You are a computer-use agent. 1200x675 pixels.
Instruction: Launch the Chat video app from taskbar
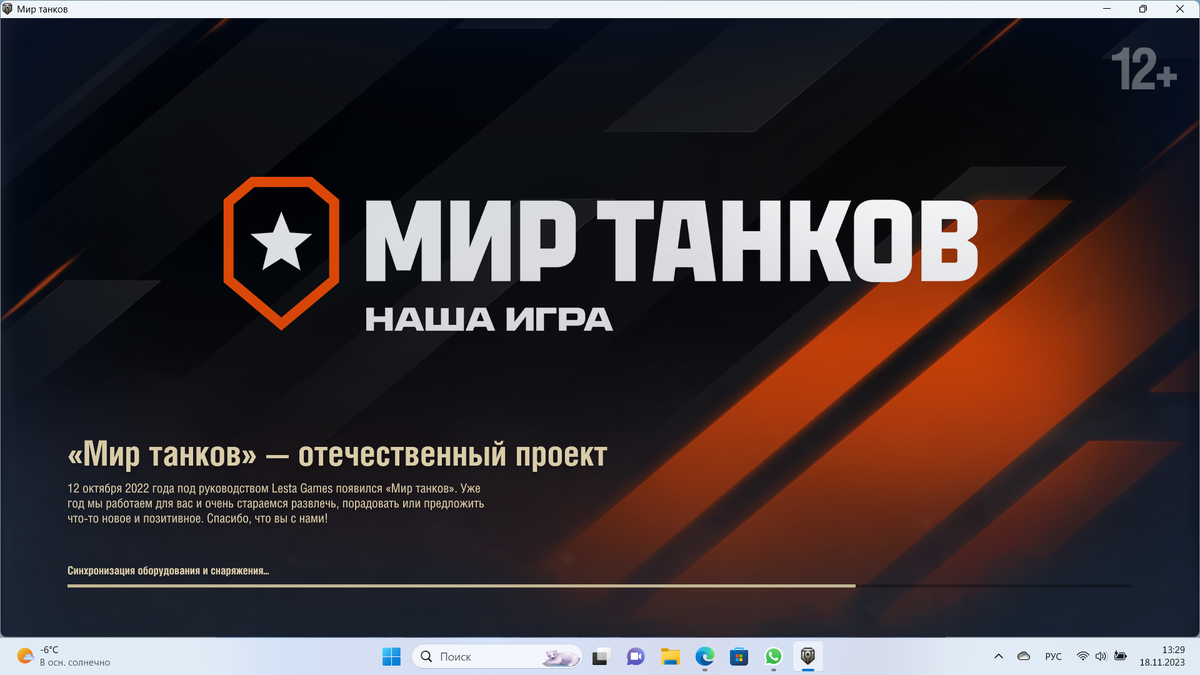(x=635, y=657)
